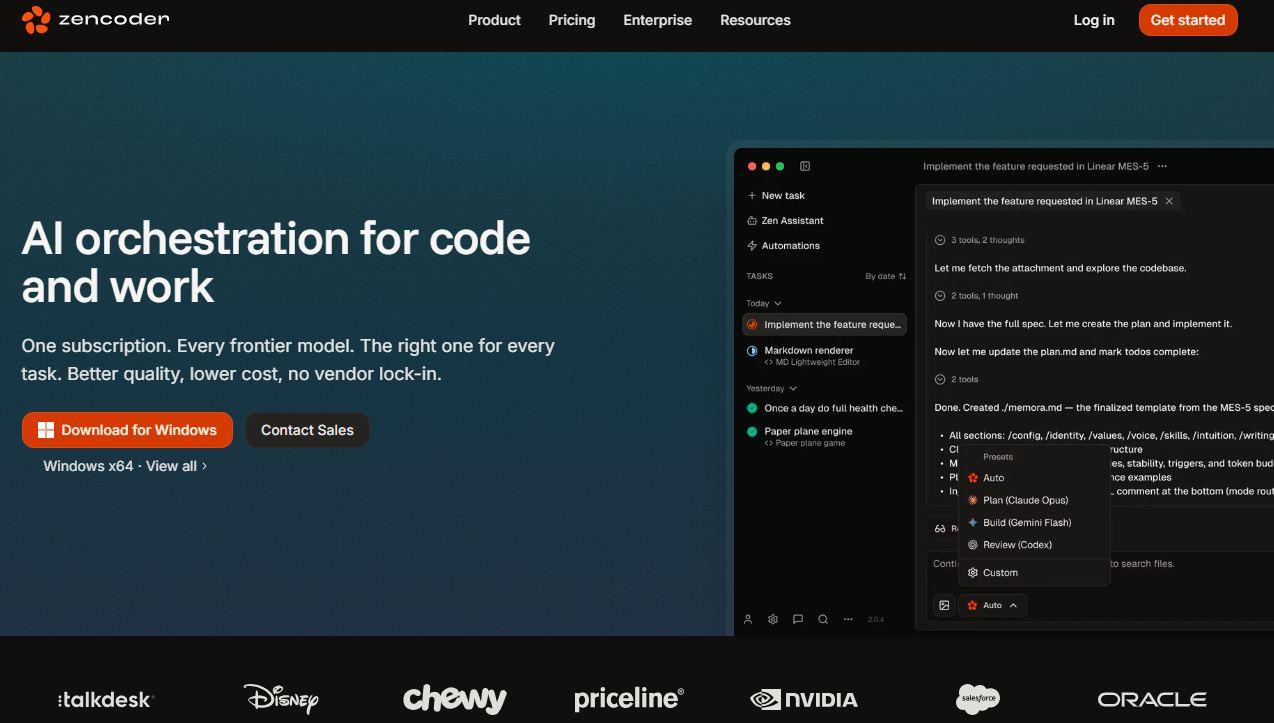Click the chewy logo
Screen dimensions: 1274x723
pyautogui.click(x=454, y=698)
